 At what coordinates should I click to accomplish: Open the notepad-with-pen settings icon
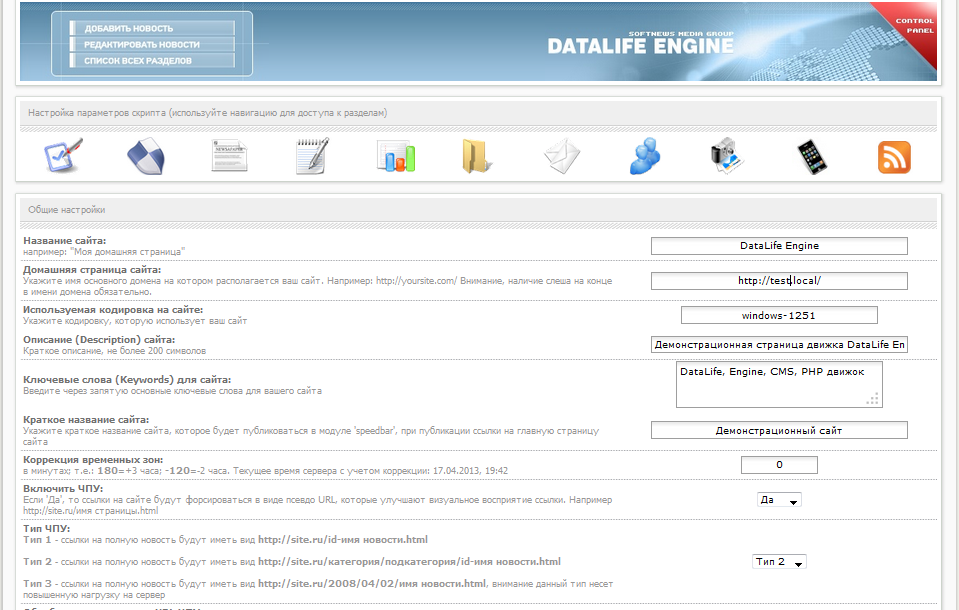[x=313, y=156]
